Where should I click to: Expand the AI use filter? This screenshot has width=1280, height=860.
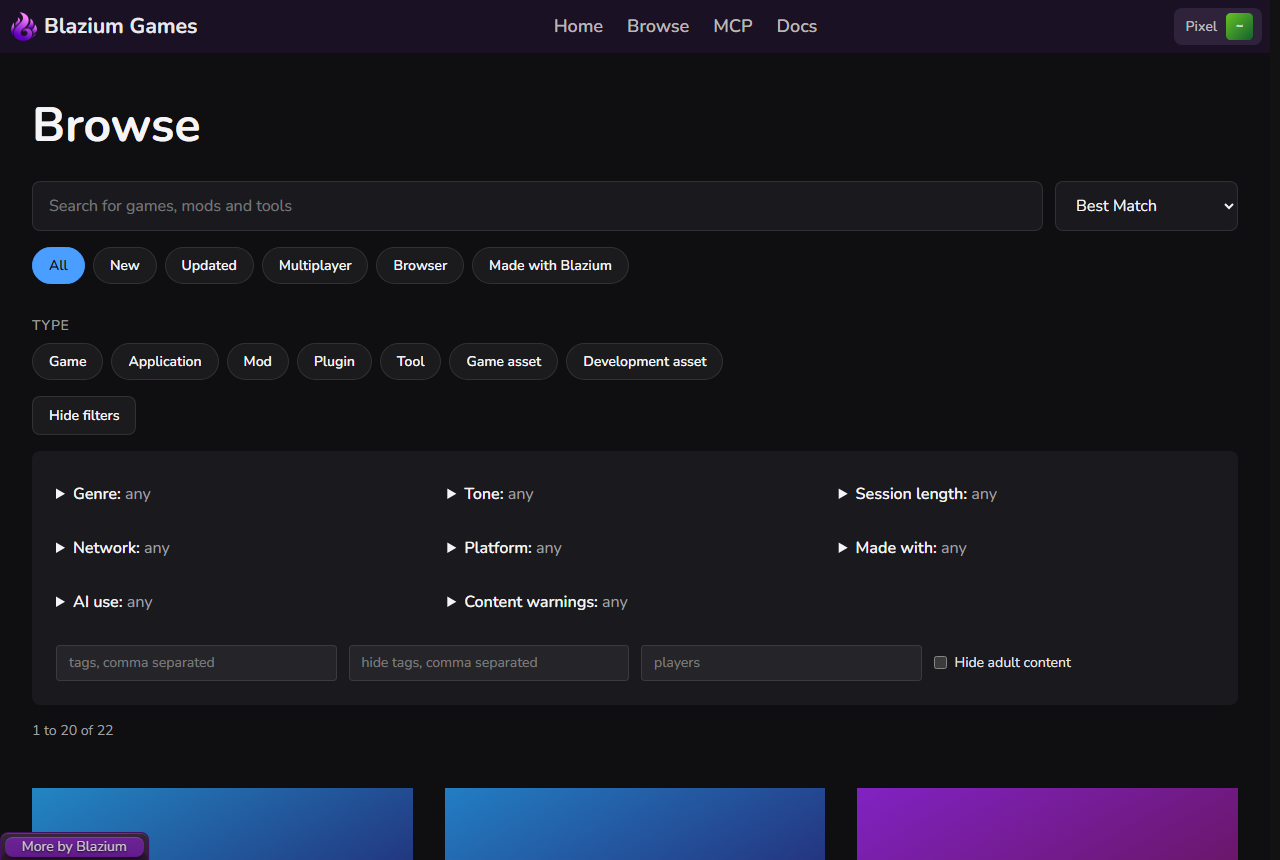point(104,602)
